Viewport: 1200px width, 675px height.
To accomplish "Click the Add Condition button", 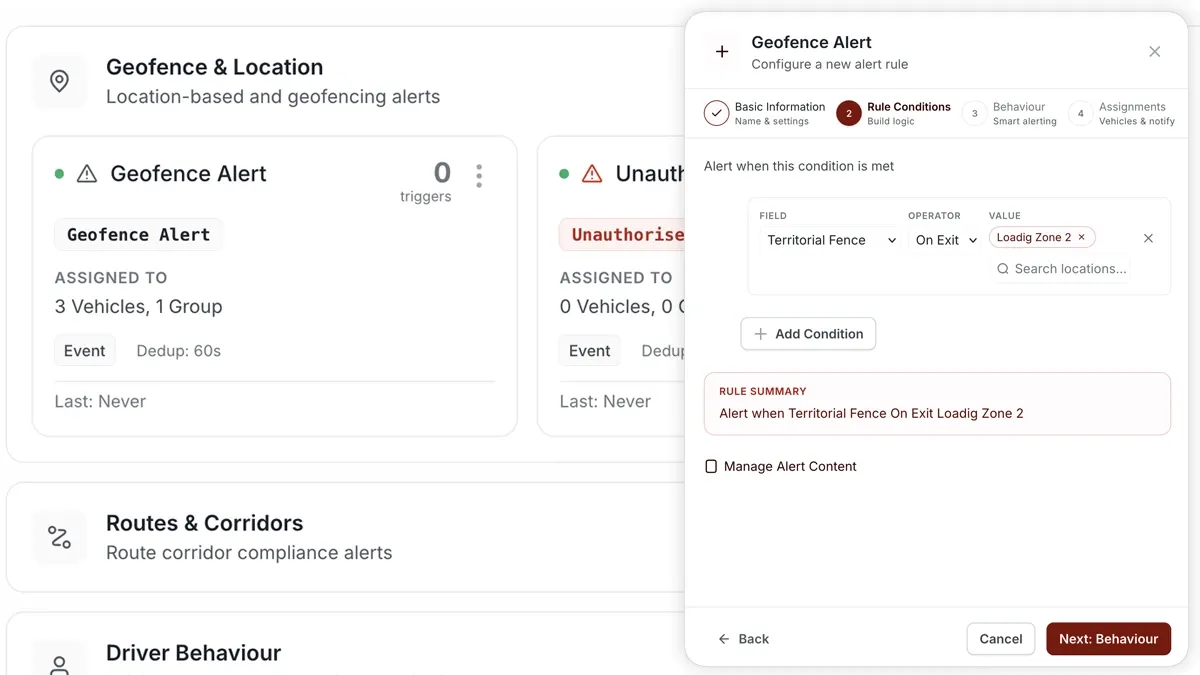I will (x=808, y=334).
